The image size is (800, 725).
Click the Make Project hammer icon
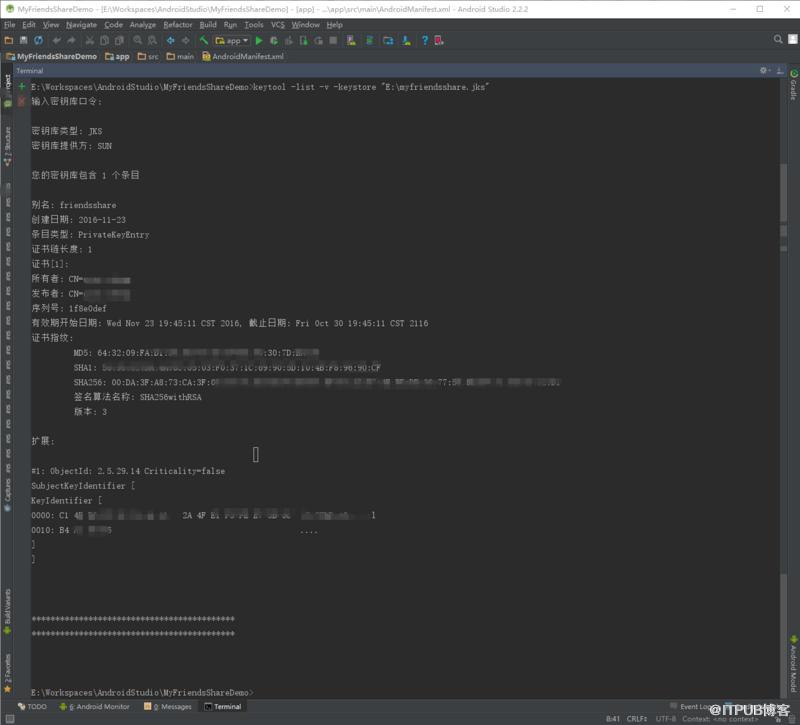tap(204, 40)
